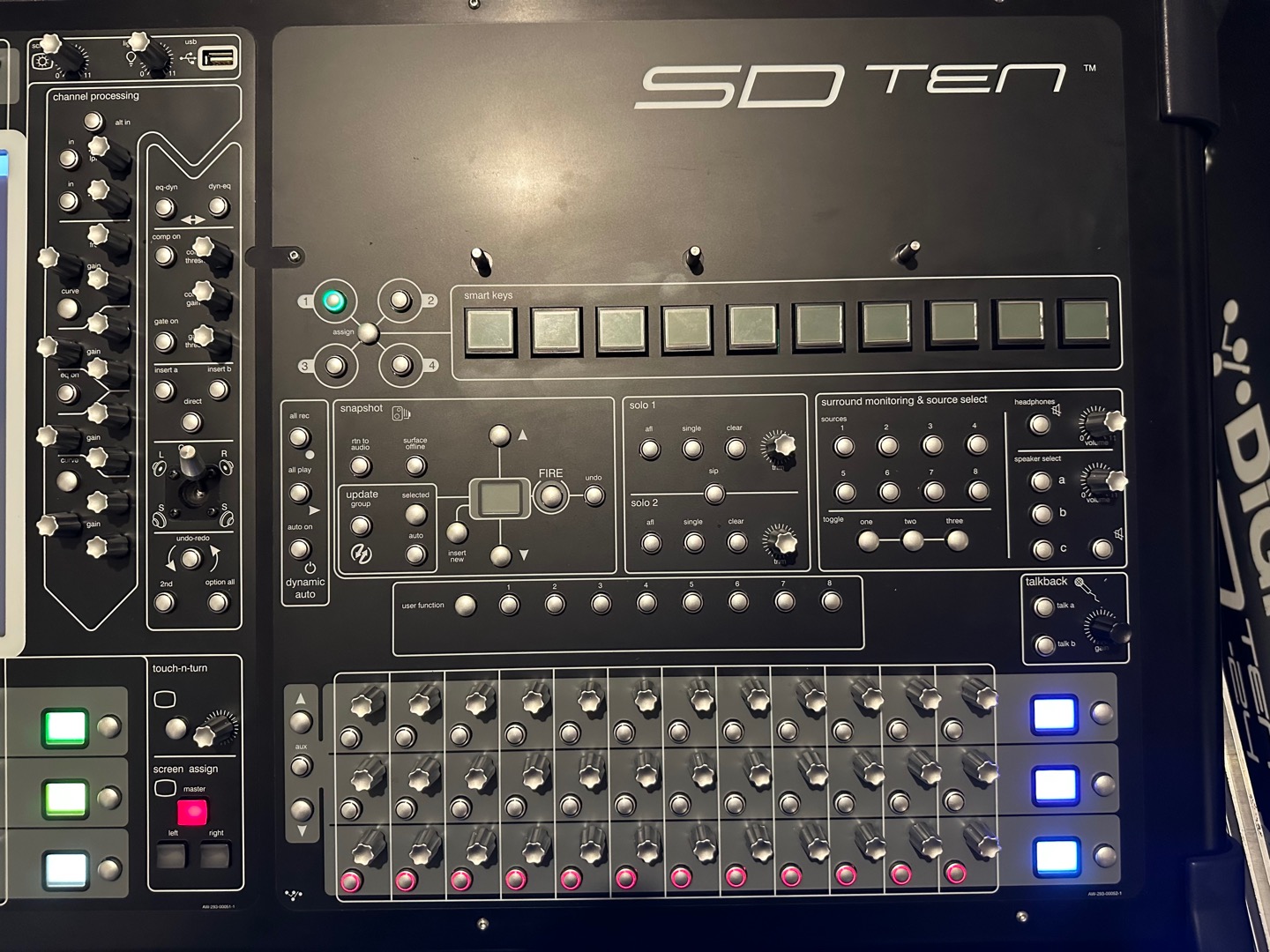Push the snapshot FIRE button
The height and width of the screenshot is (952, 1270).
pyautogui.click(x=550, y=497)
